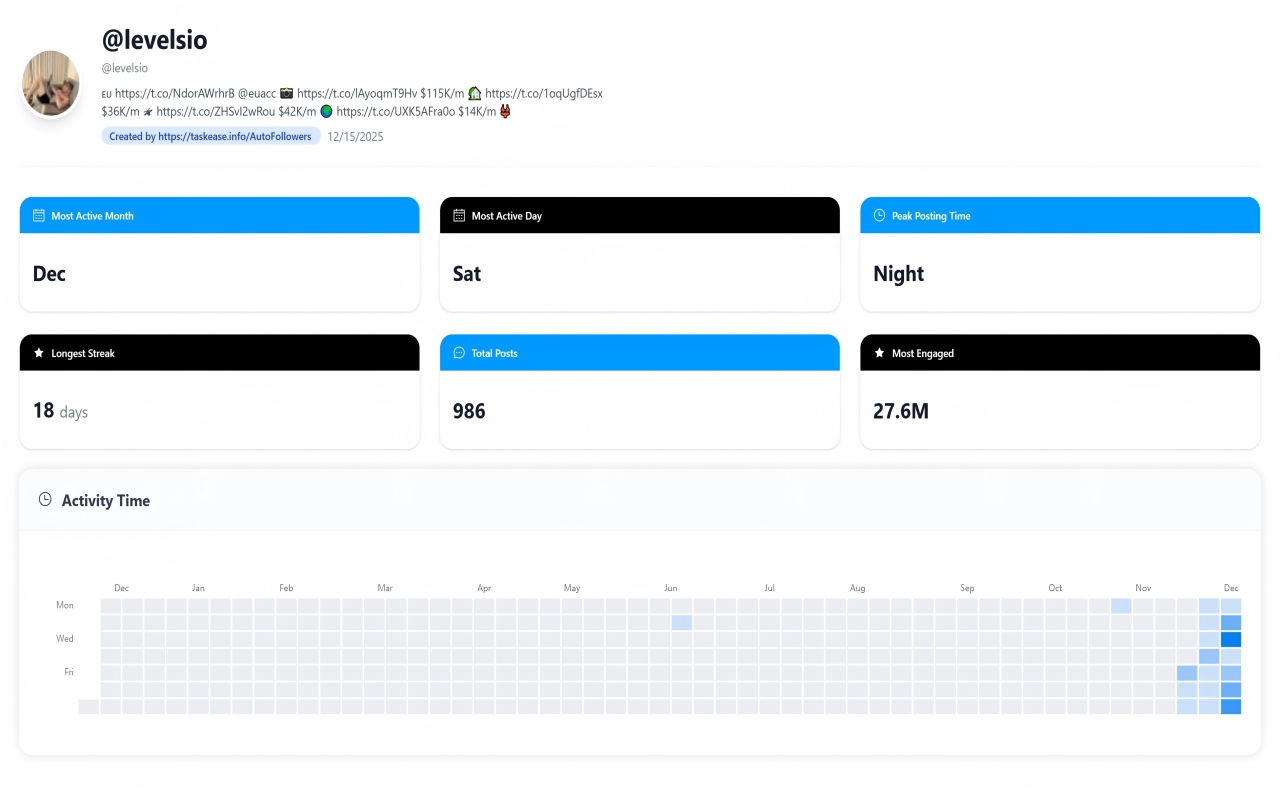
Task: Click the globe emoji in the bio
Action: [x=326, y=112]
